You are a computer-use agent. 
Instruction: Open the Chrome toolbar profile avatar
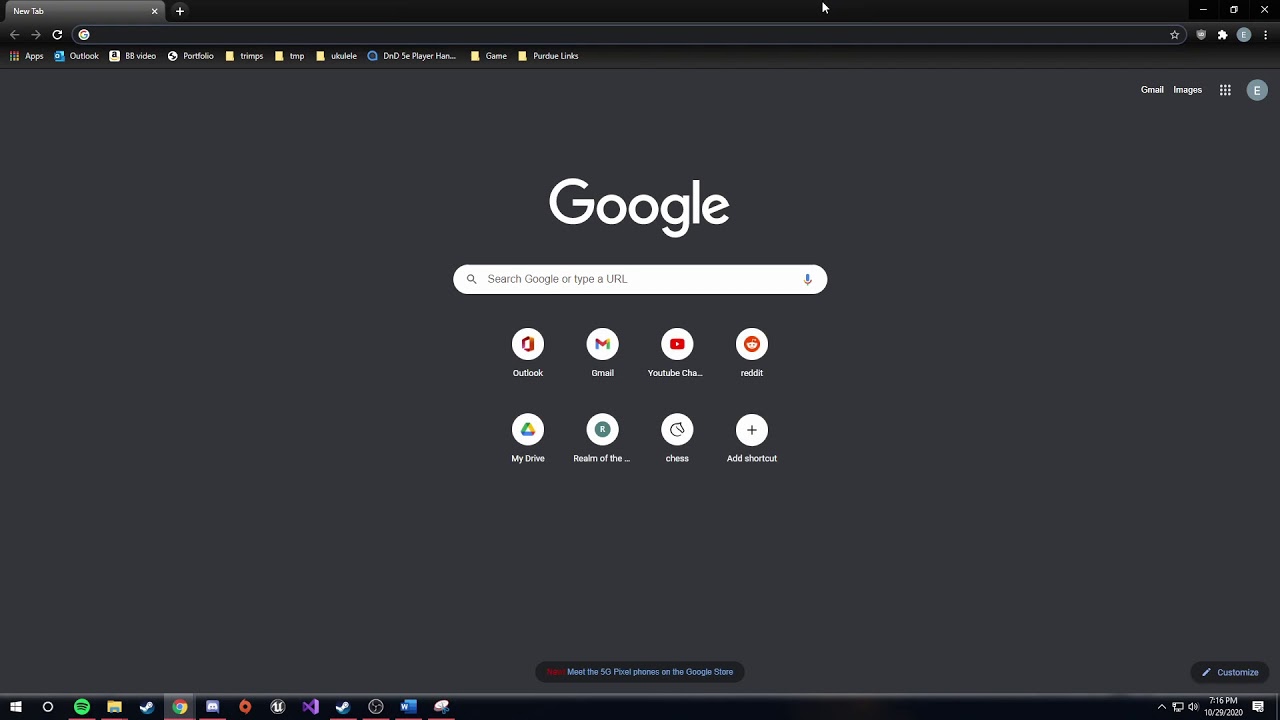pos(1244,35)
